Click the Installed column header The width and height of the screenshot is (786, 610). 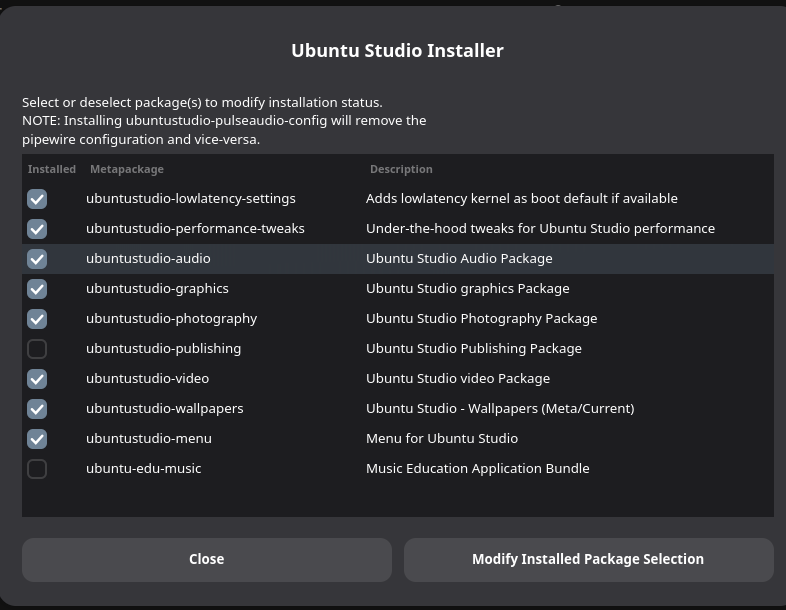coord(52,169)
